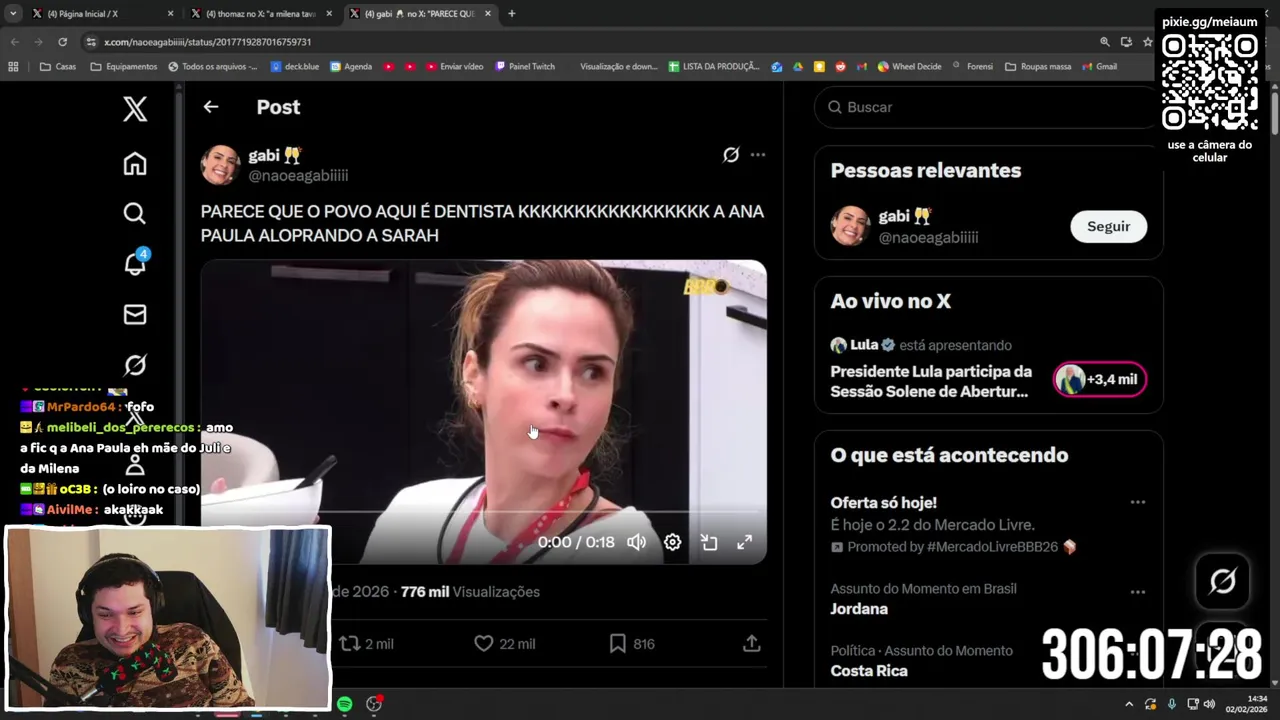Screen dimensions: 1280x720
Task: Go back with the Post arrow
Action: [211, 107]
